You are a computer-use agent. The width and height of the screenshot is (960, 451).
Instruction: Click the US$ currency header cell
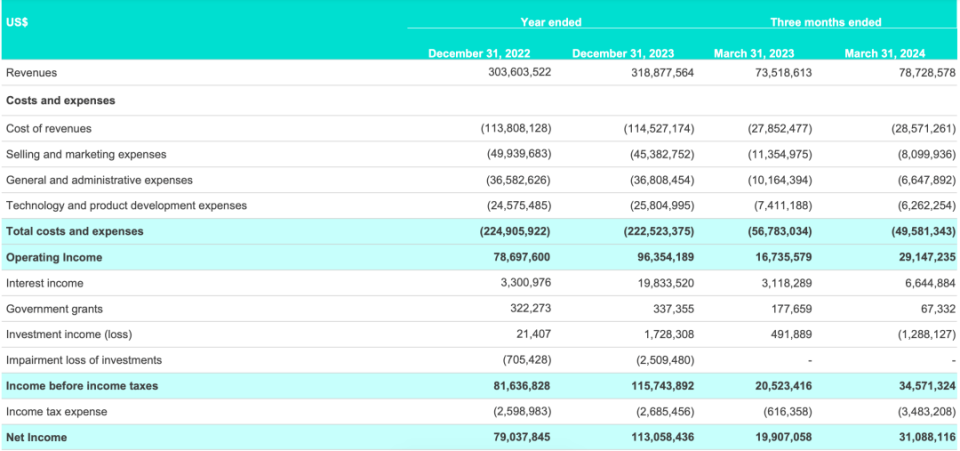point(17,22)
